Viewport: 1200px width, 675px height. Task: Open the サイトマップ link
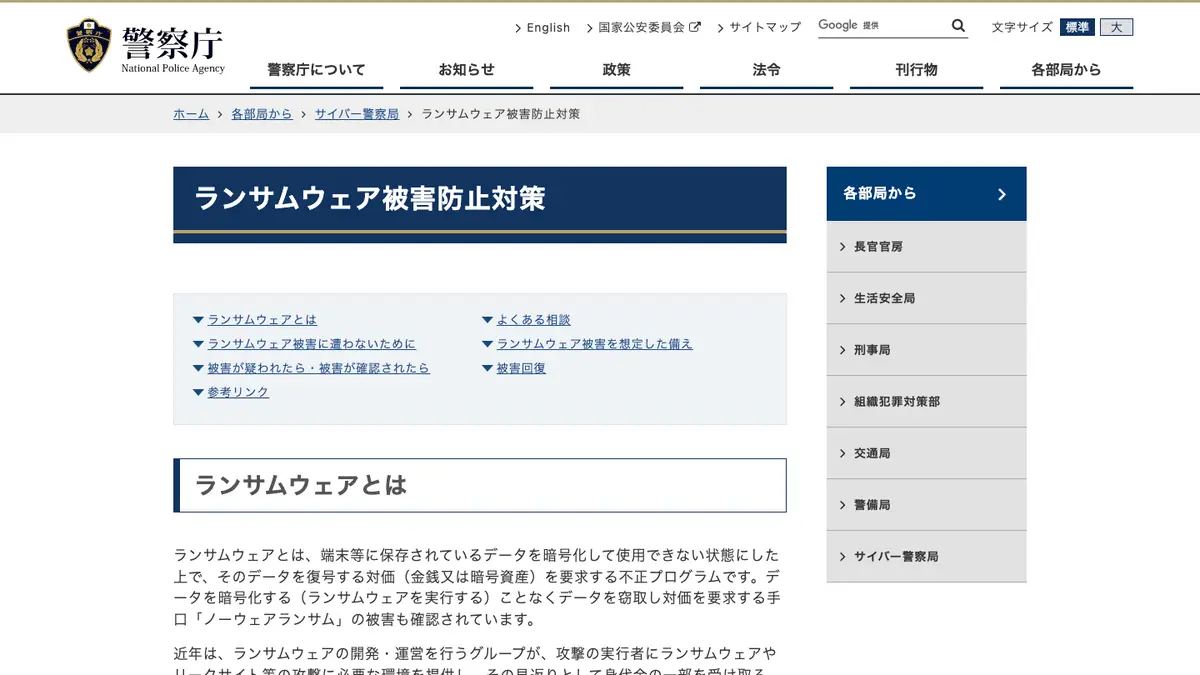765,27
